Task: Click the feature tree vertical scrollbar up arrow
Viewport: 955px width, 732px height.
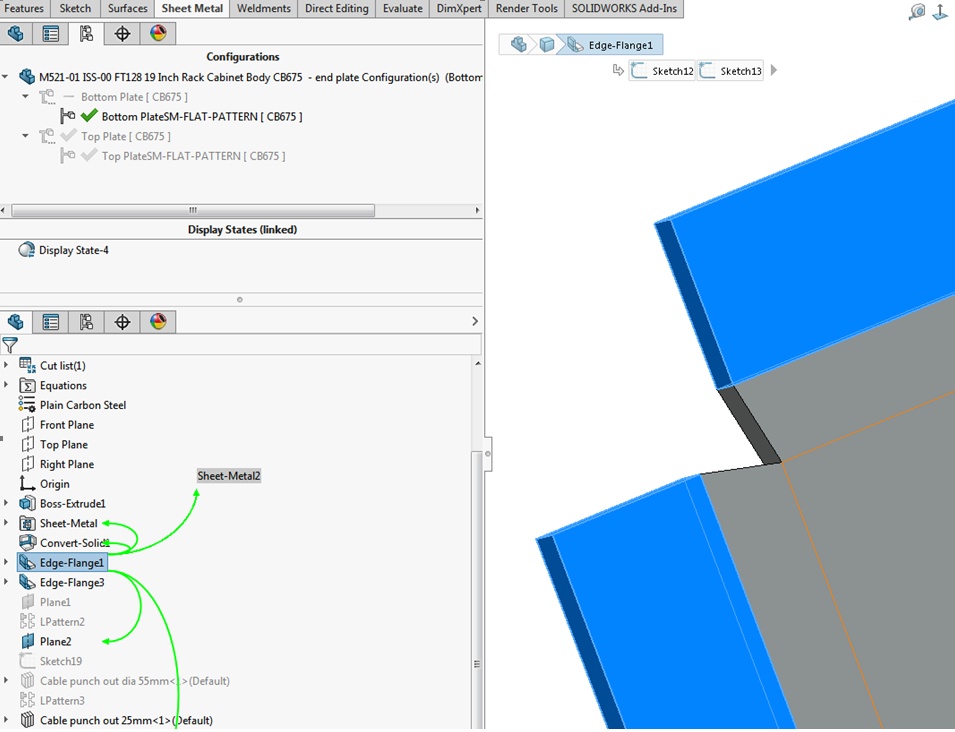Action: coord(478,364)
